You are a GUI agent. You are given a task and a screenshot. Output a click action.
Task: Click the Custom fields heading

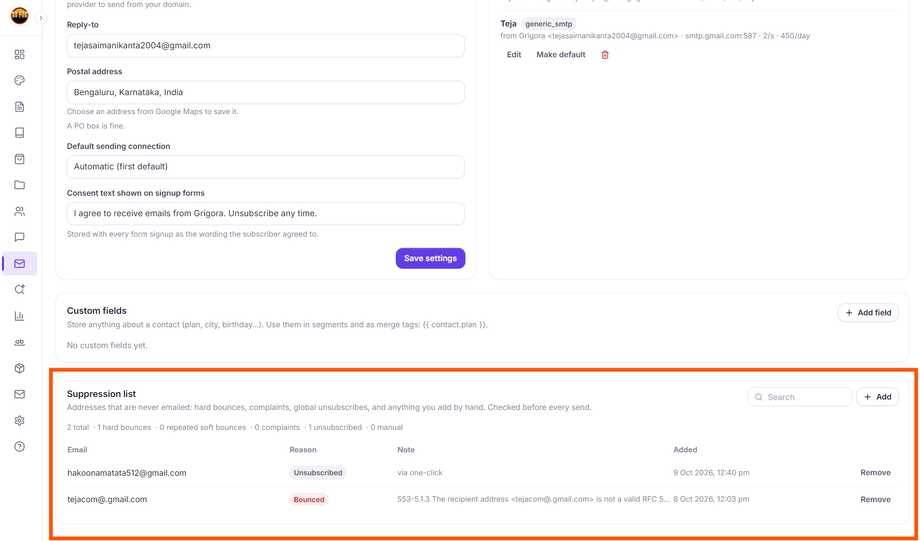(x=97, y=310)
